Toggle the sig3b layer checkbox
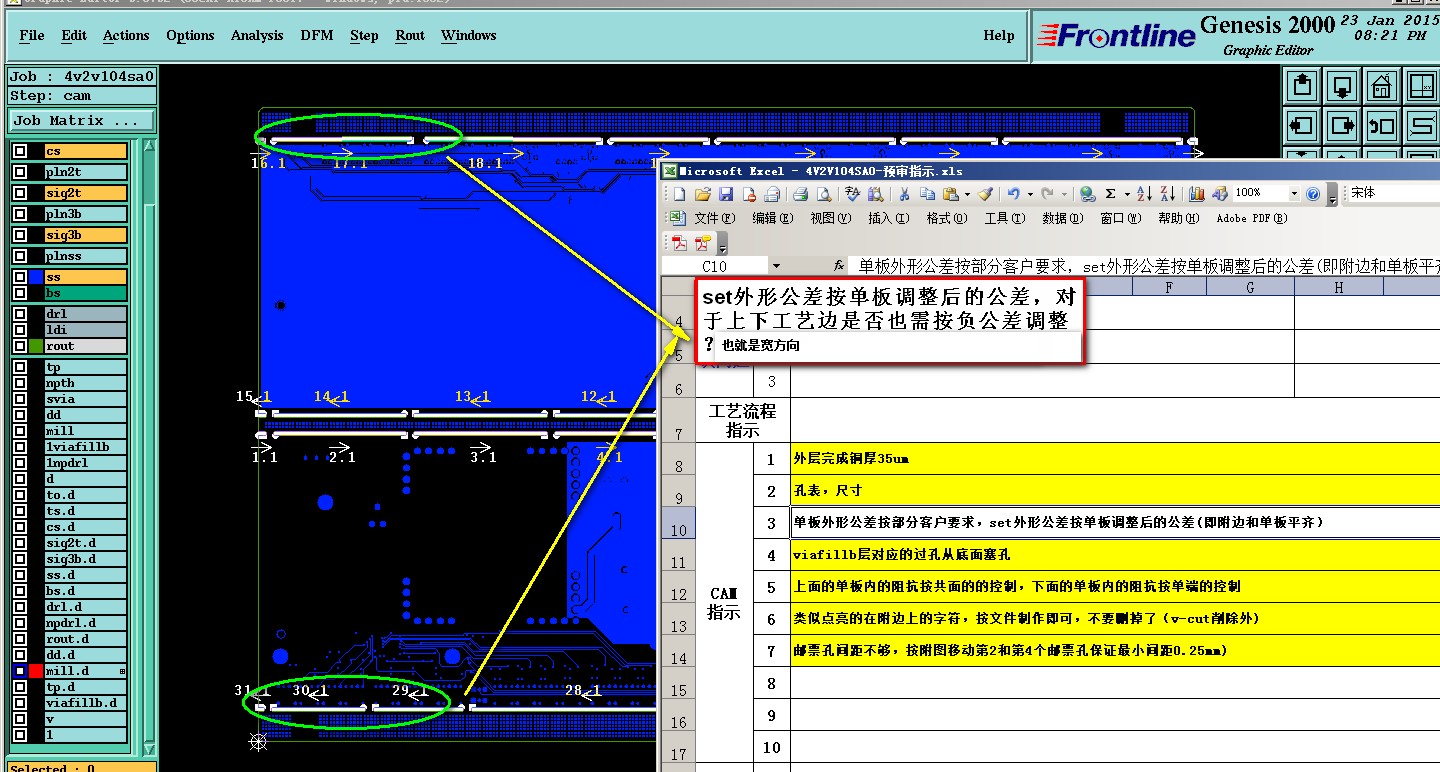 pyautogui.click(x=20, y=235)
